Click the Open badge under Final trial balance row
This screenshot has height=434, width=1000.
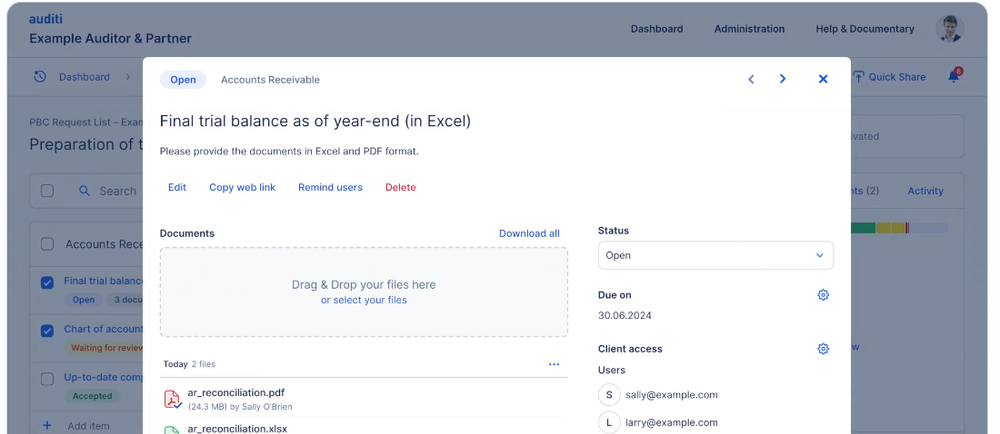coord(84,300)
